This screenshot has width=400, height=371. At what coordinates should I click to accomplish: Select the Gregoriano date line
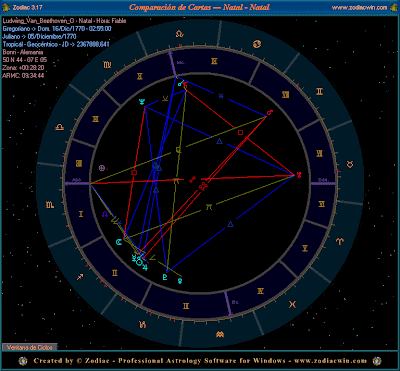[57, 29]
